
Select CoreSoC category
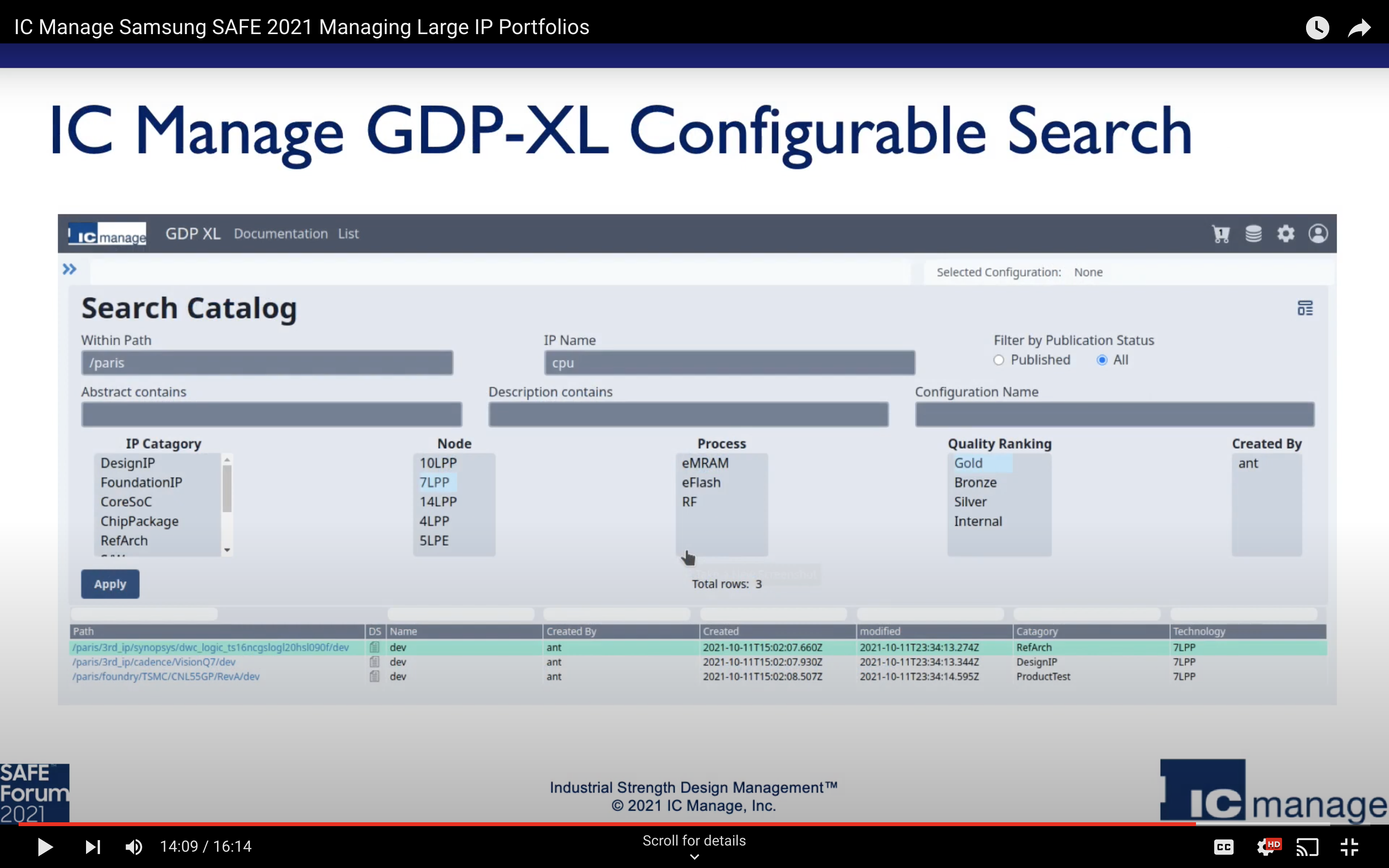(x=126, y=502)
